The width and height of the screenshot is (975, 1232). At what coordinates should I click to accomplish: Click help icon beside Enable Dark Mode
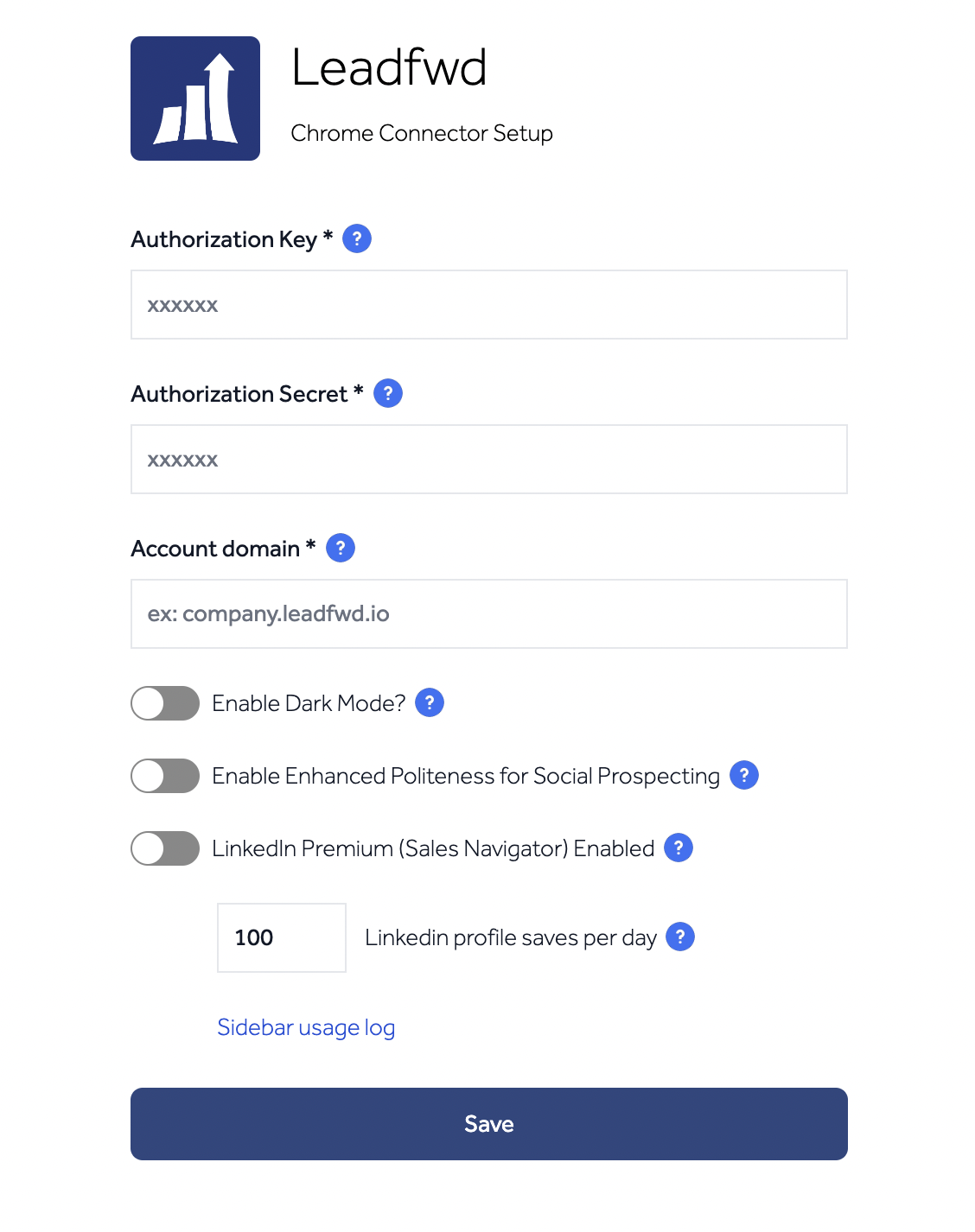(430, 702)
